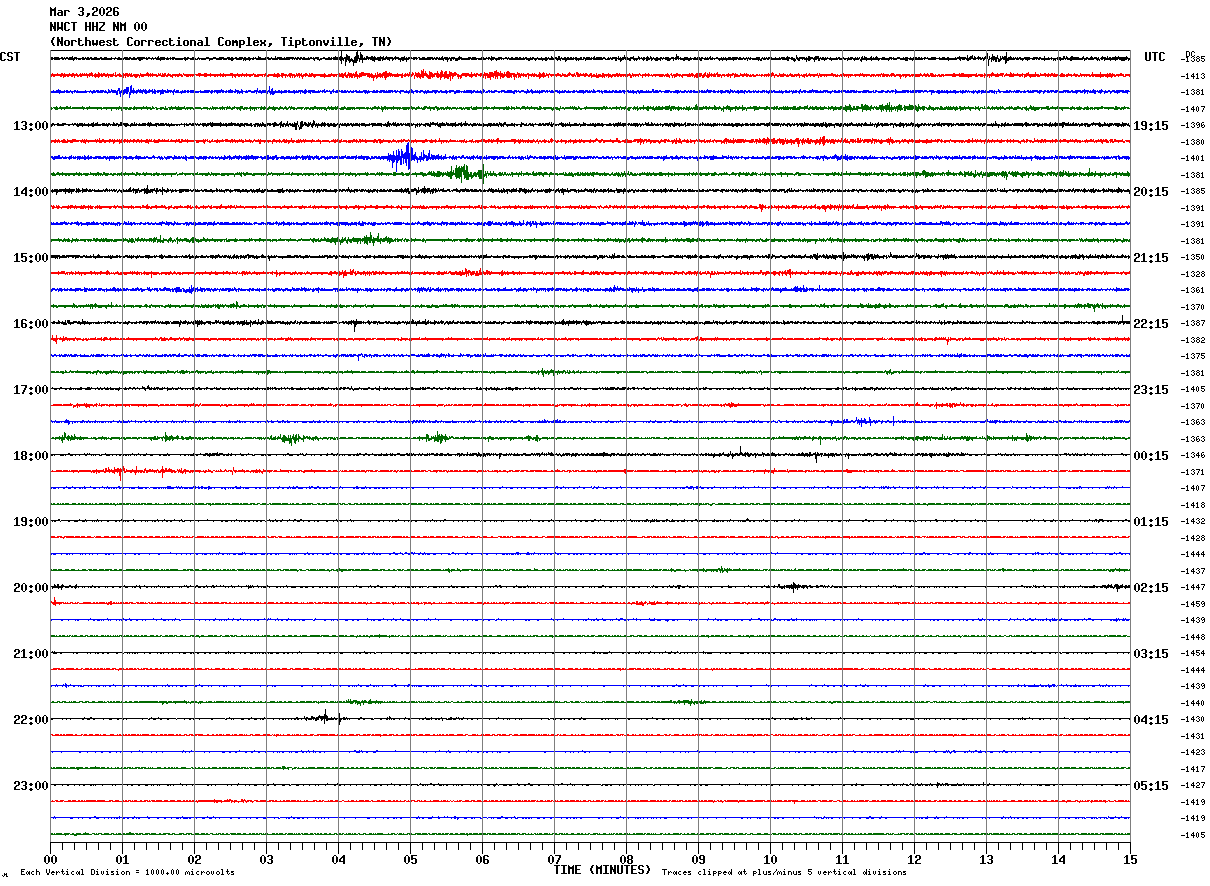
Task: Click the DC offset value -1427
Action: pos(1192,785)
